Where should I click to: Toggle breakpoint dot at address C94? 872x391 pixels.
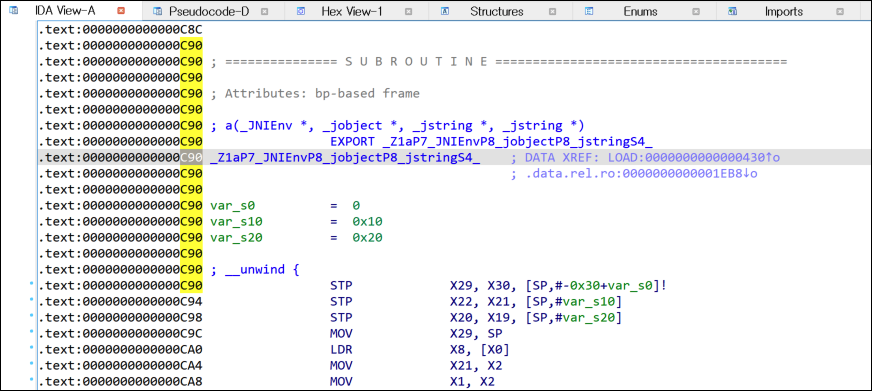(x=32, y=301)
